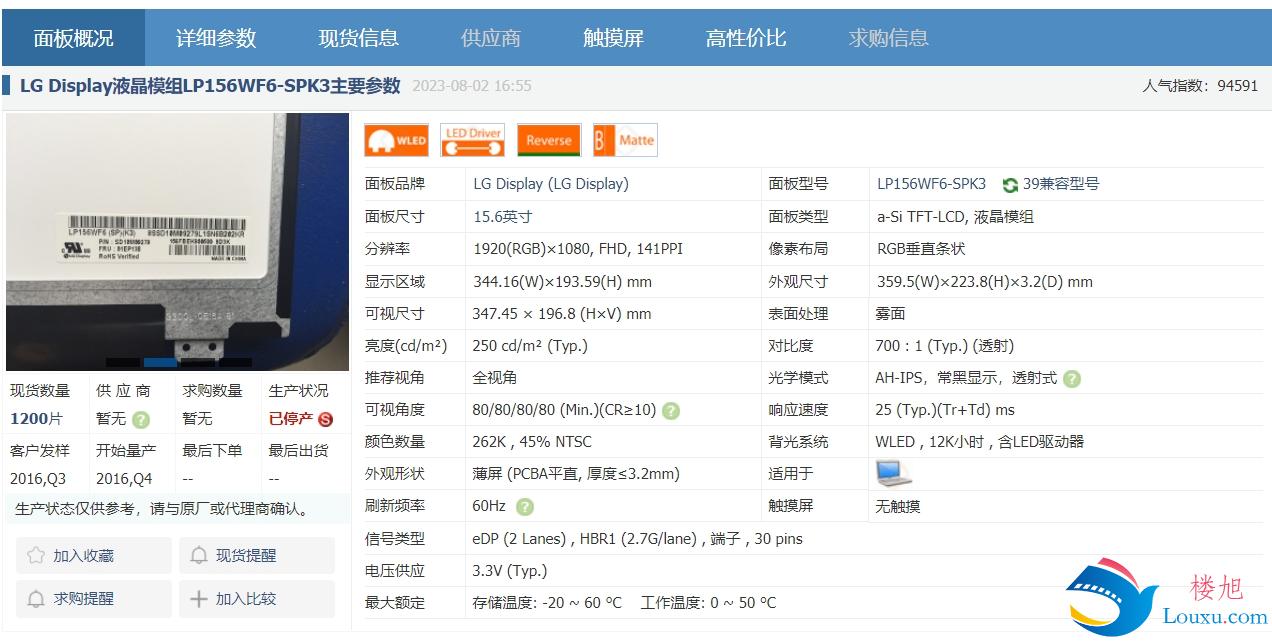Click the 加入收藏 button
The image size is (1272, 644).
[93, 555]
